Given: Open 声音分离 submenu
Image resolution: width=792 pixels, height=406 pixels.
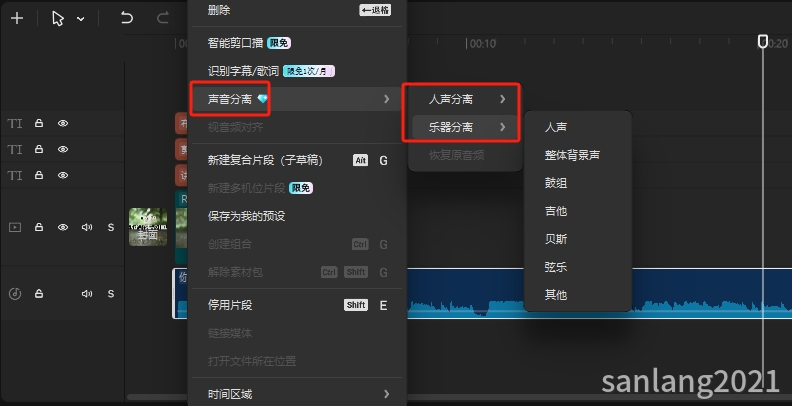Looking at the screenshot, I should (297, 99).
